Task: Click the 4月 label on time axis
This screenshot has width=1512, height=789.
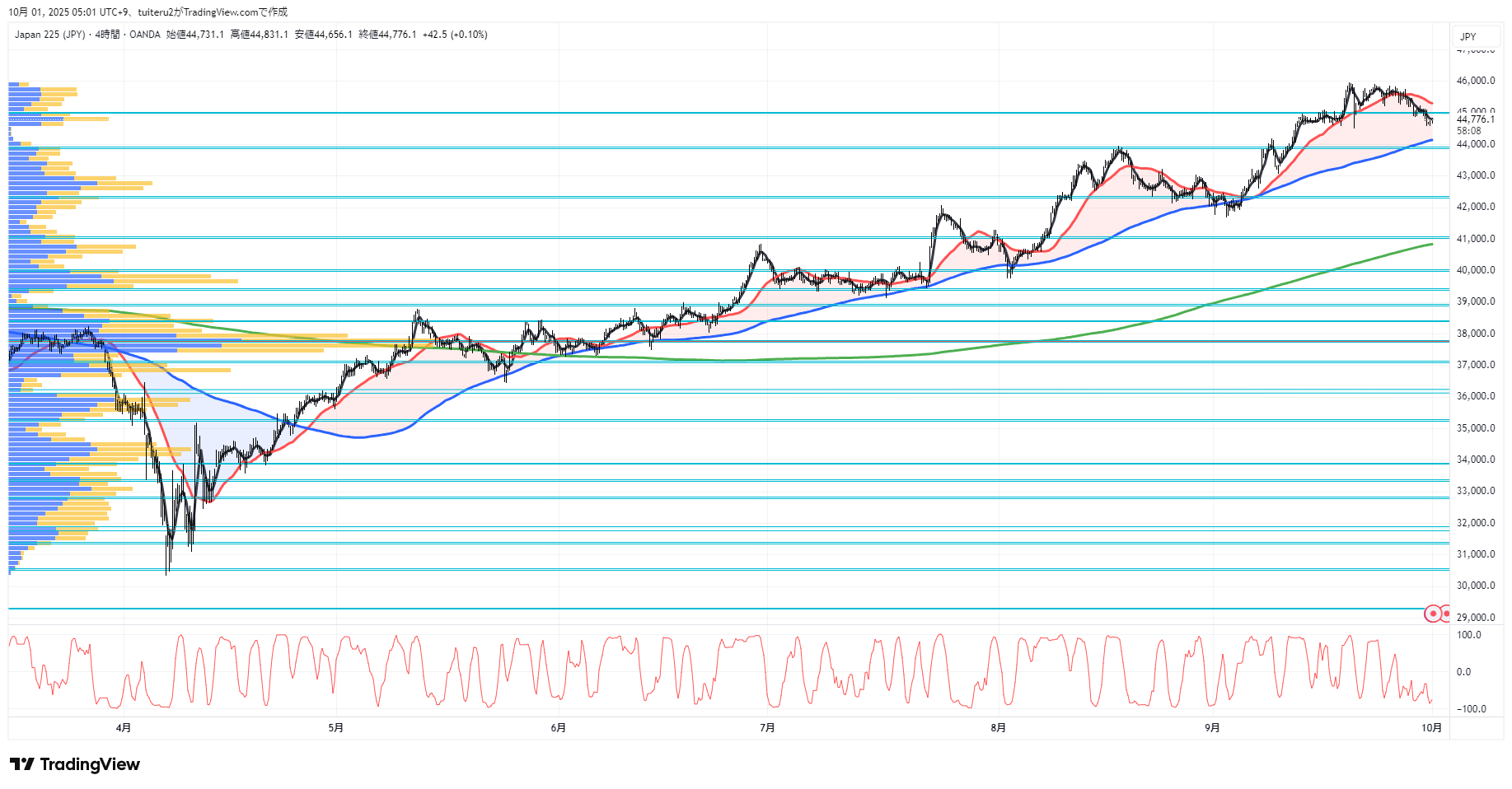Action: pyautogui.click(x=124, y=727)
